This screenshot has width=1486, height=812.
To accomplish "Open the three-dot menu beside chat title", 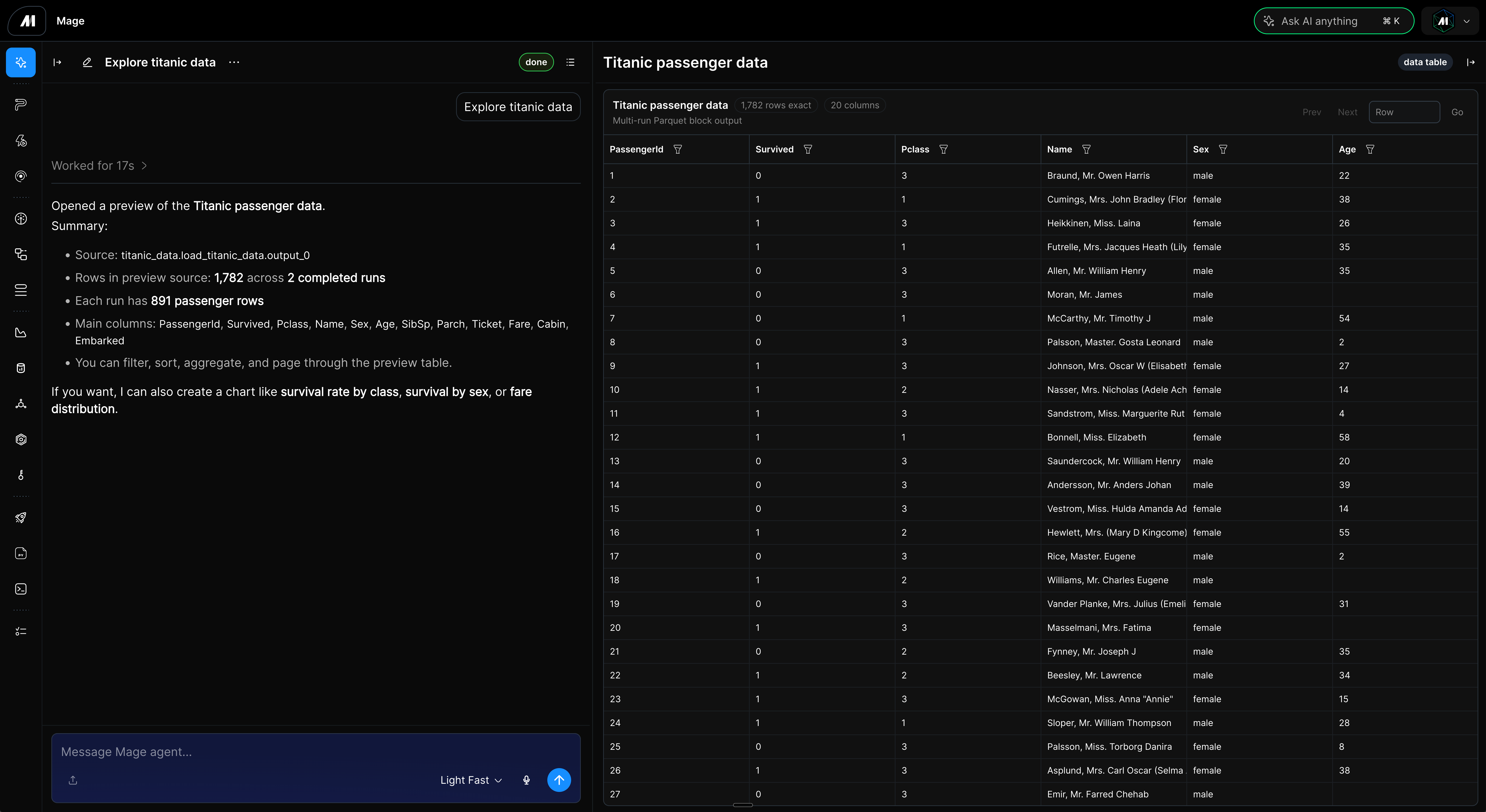I will click(x=234, y=62).
